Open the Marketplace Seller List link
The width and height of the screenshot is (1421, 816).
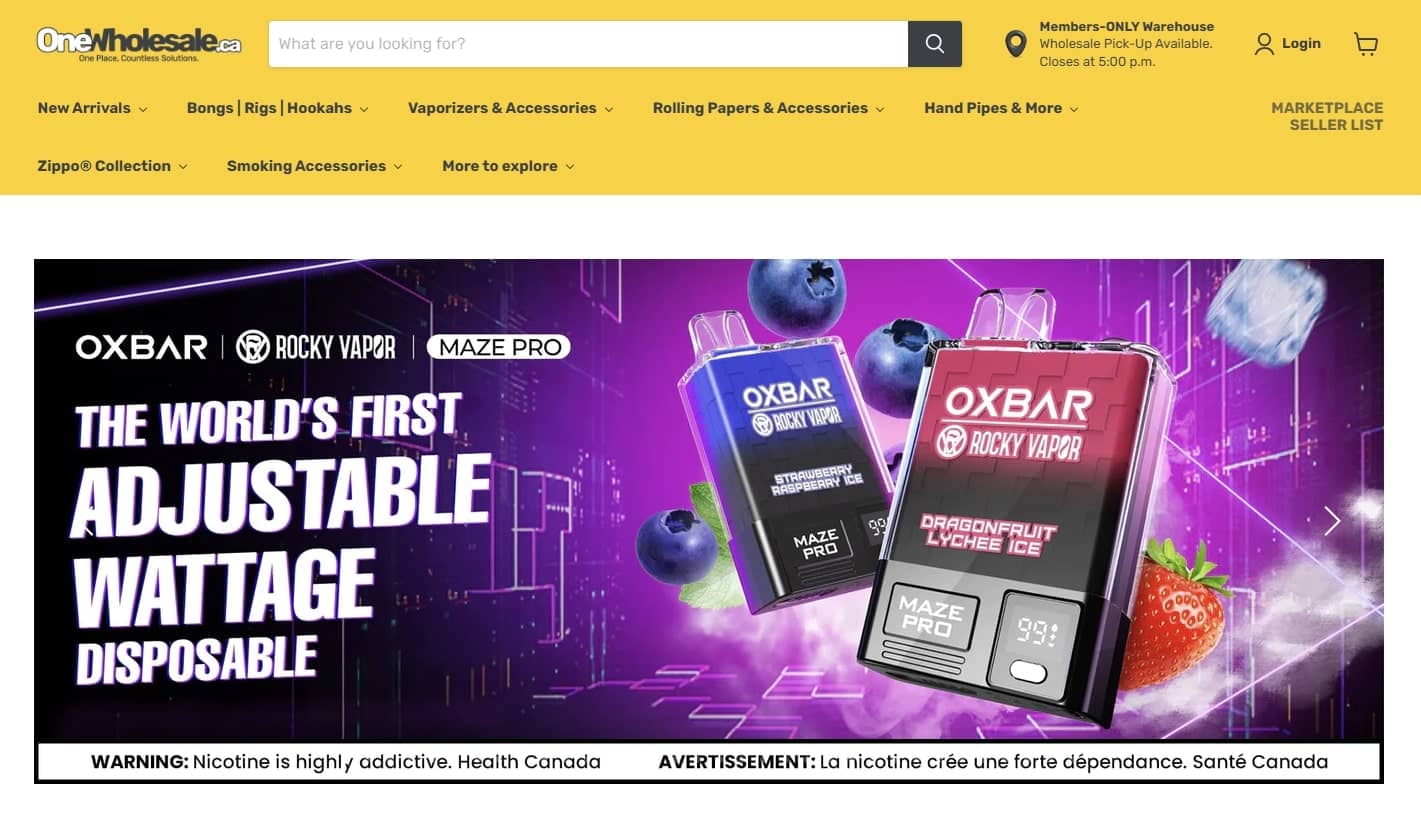coord(1327,116)
